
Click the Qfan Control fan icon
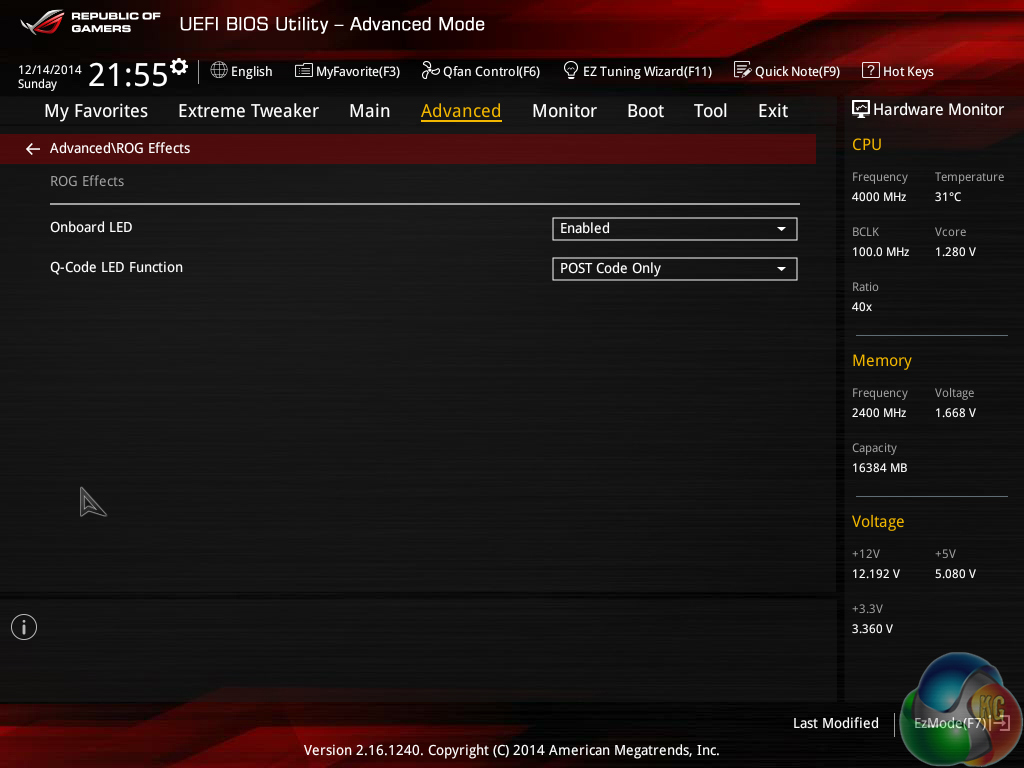pos(430,70)
